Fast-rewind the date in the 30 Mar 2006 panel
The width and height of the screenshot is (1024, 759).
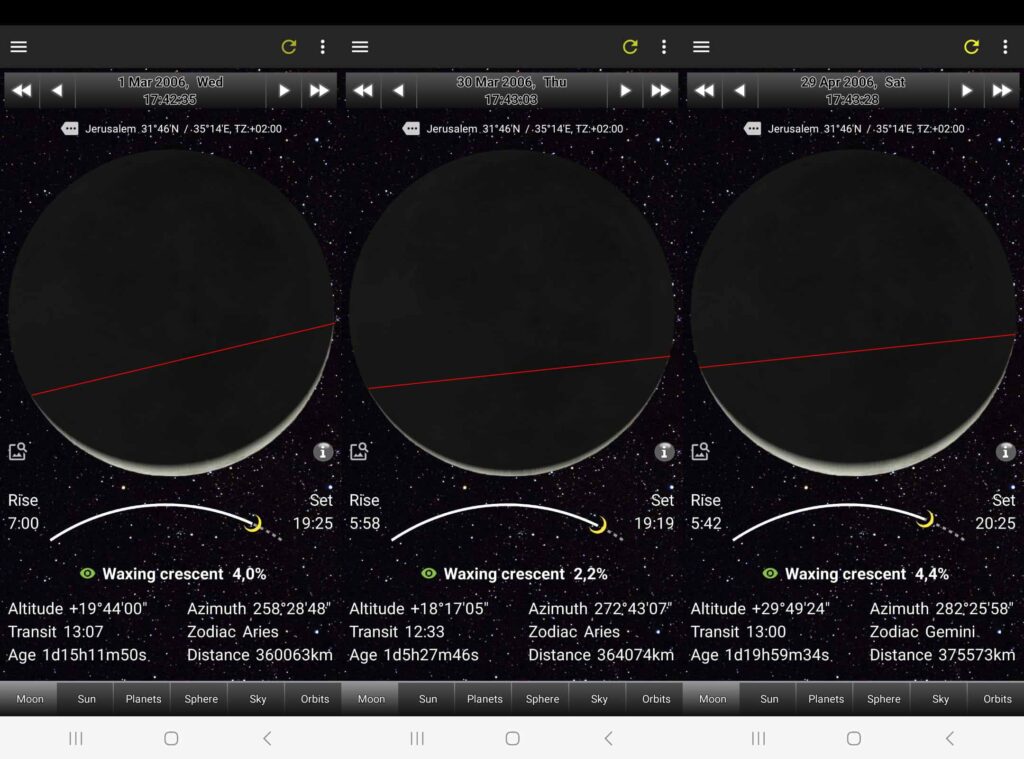(x=363, y=91)
